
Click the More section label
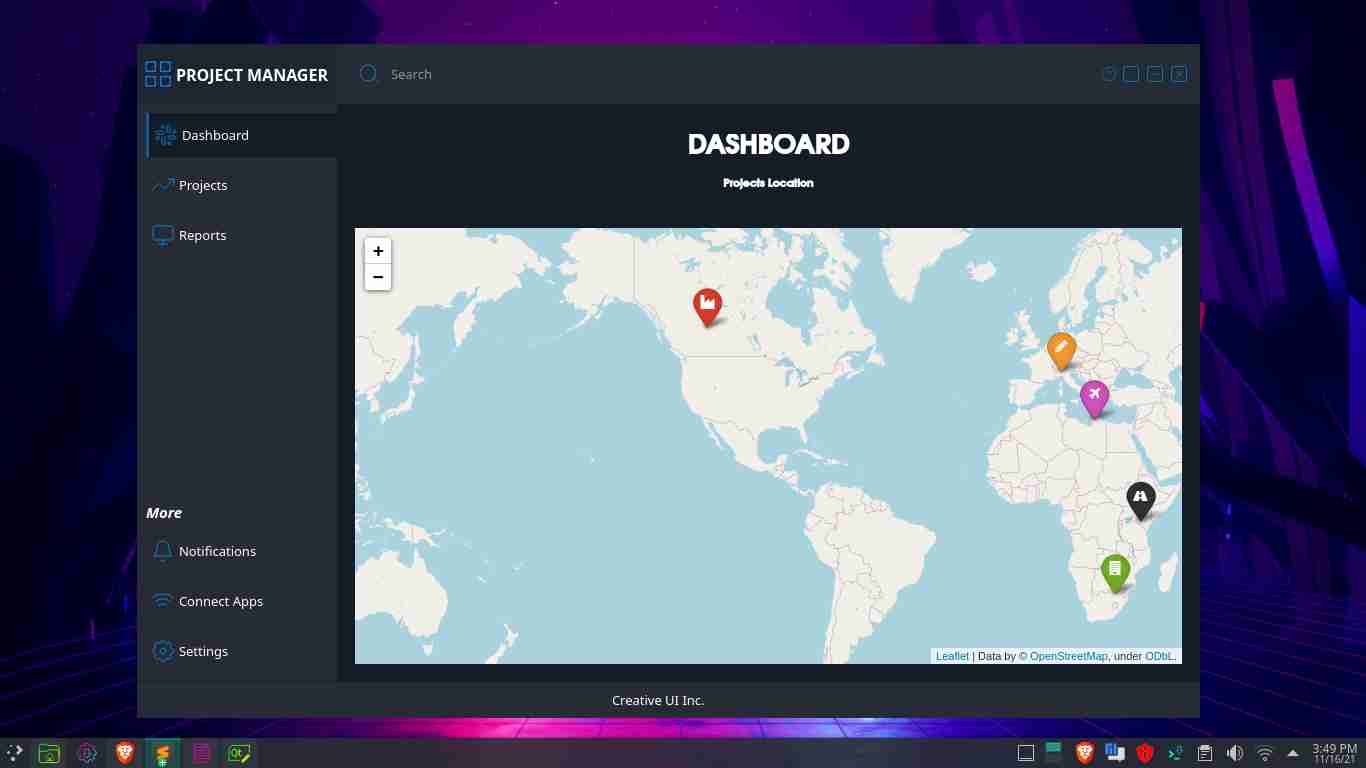(164, 513)
